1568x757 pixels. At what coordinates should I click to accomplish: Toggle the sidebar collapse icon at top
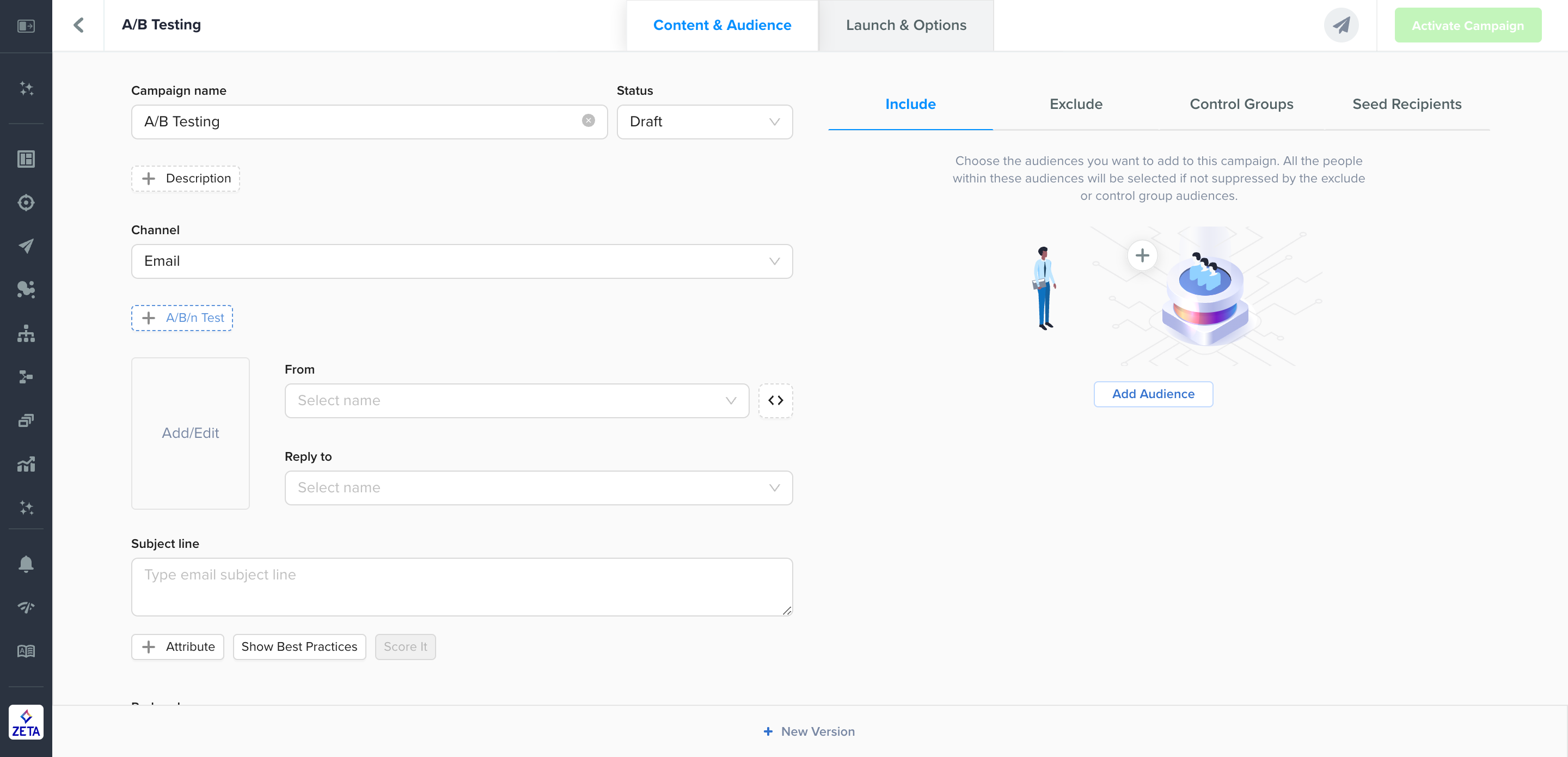tap(26, 26)
